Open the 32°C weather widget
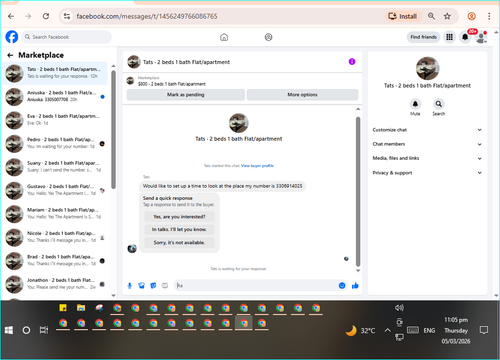The image size is (500, 360). pos(361,330)
